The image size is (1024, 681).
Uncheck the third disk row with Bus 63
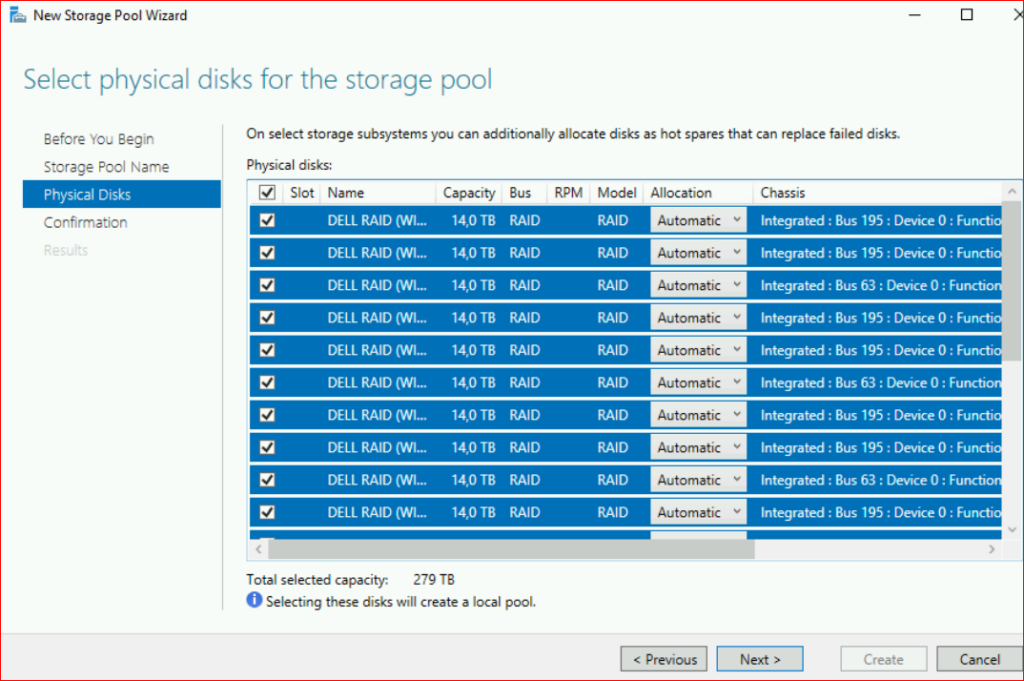pos(267,286)
